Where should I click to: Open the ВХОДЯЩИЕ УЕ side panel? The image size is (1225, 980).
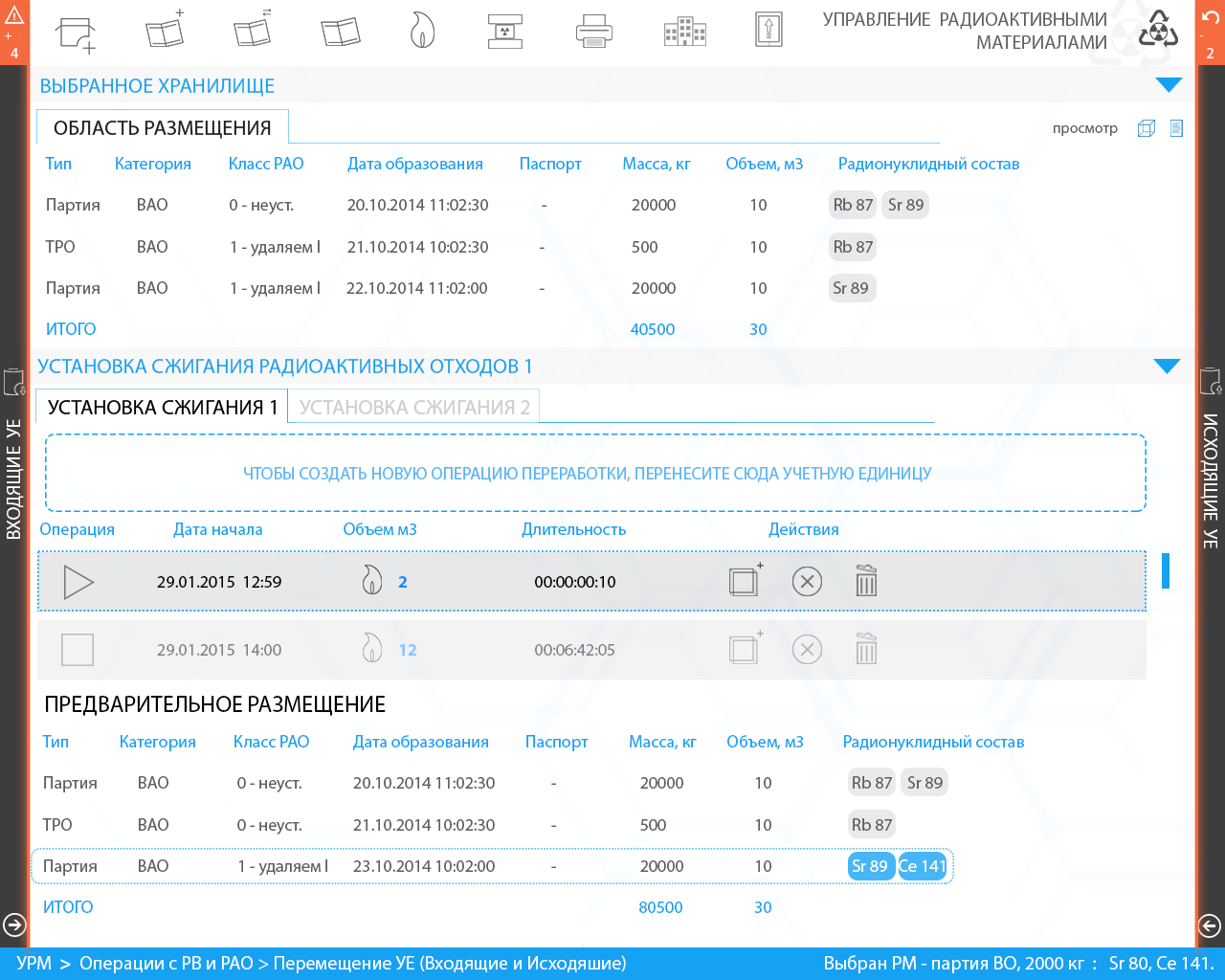pyautogui.click(x=14, y=479)
